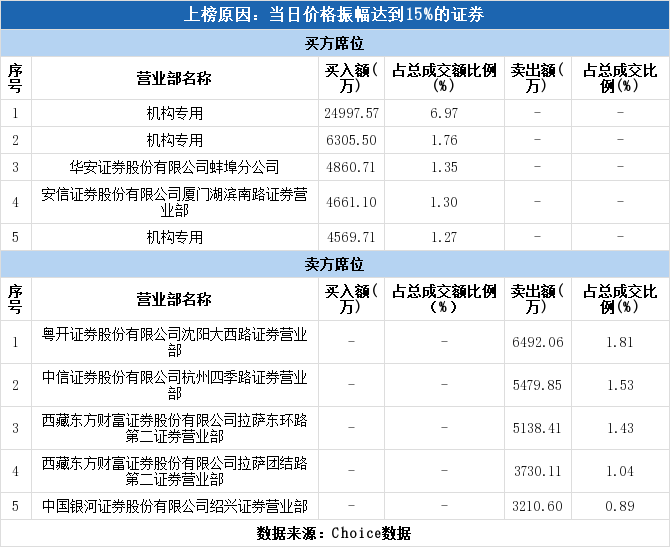
Task: Click buy amount 4860.71
Action: click(351, 167)
